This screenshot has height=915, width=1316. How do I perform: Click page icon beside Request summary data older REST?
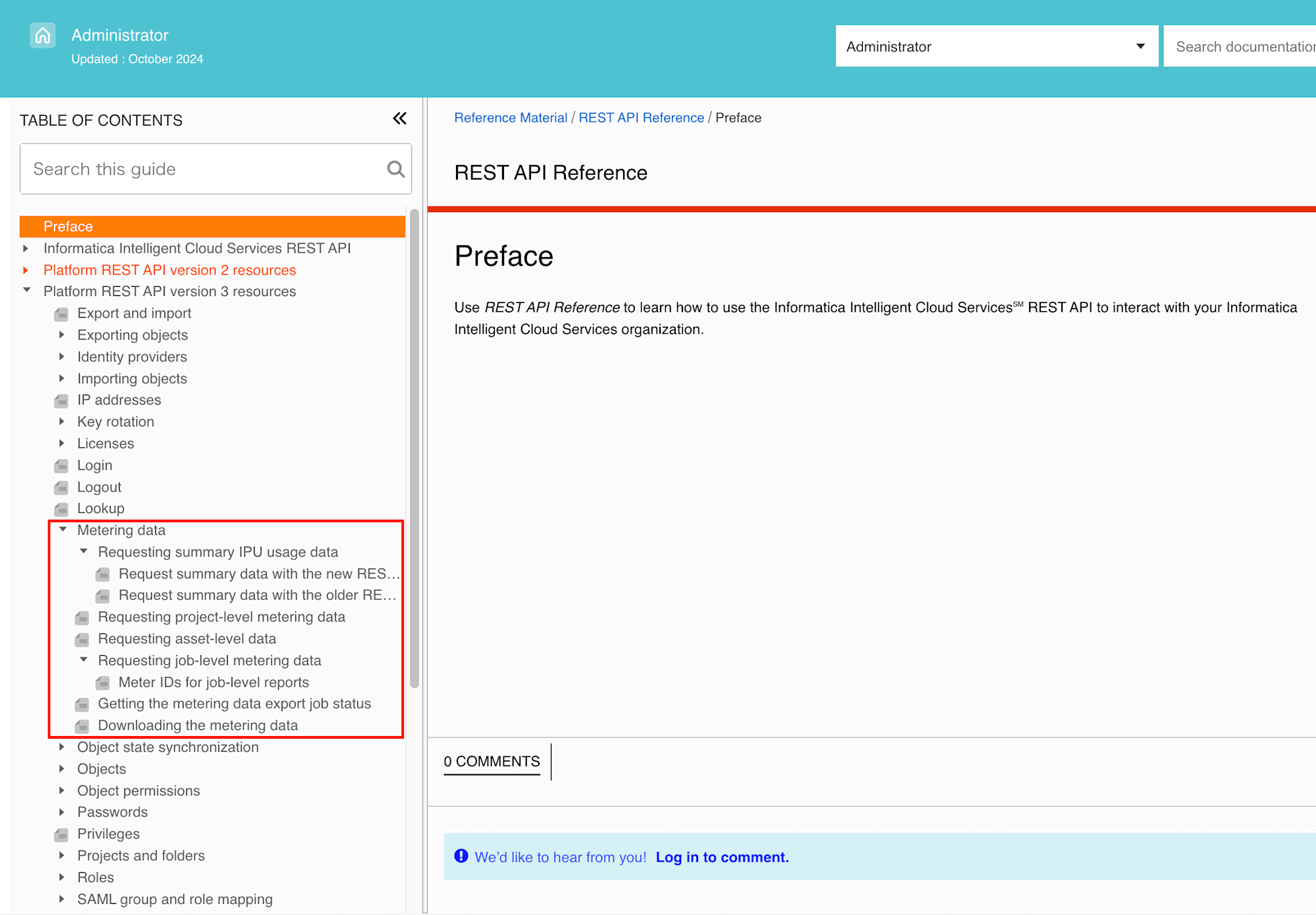pos(103,596)
